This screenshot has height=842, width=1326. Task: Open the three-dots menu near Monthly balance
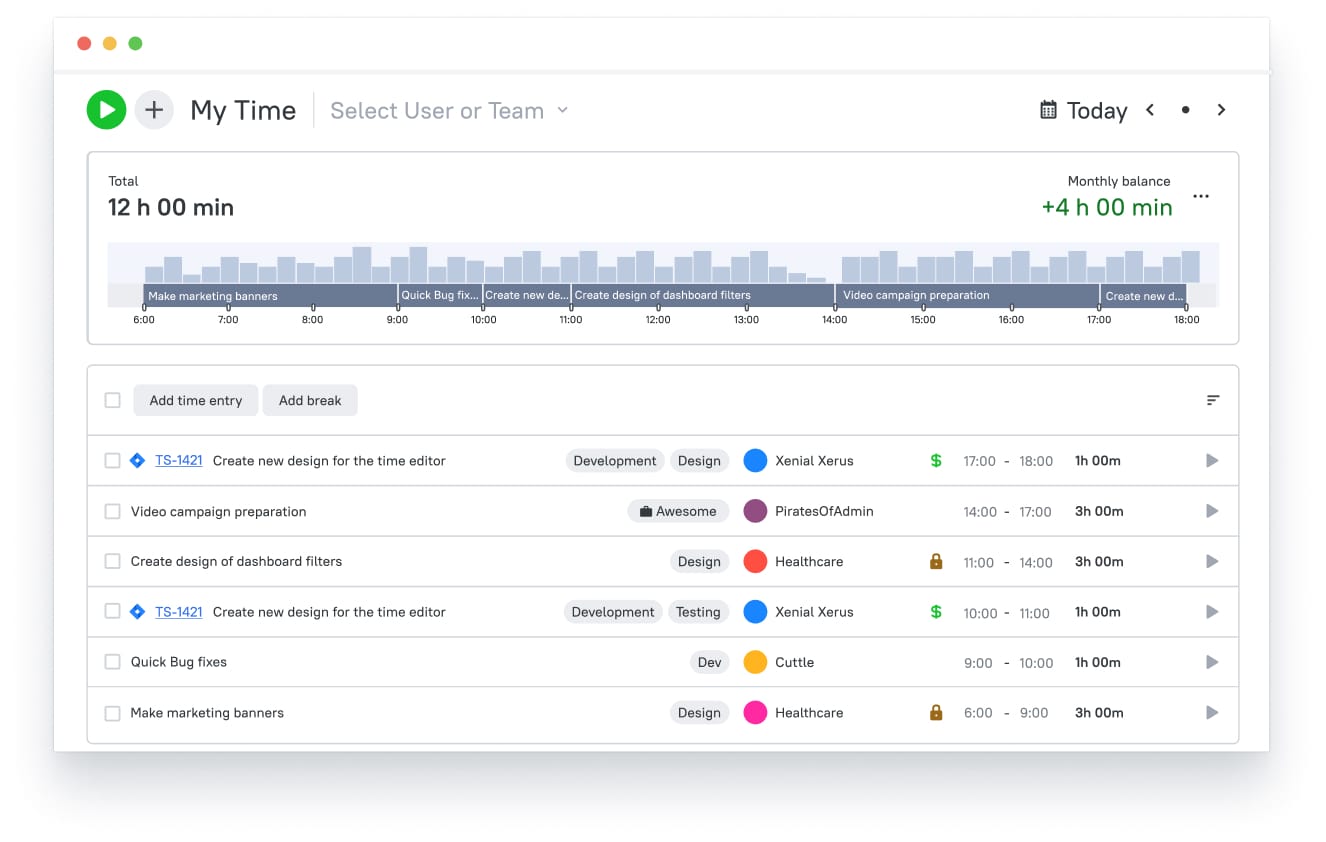click(x=1201, y=197)
